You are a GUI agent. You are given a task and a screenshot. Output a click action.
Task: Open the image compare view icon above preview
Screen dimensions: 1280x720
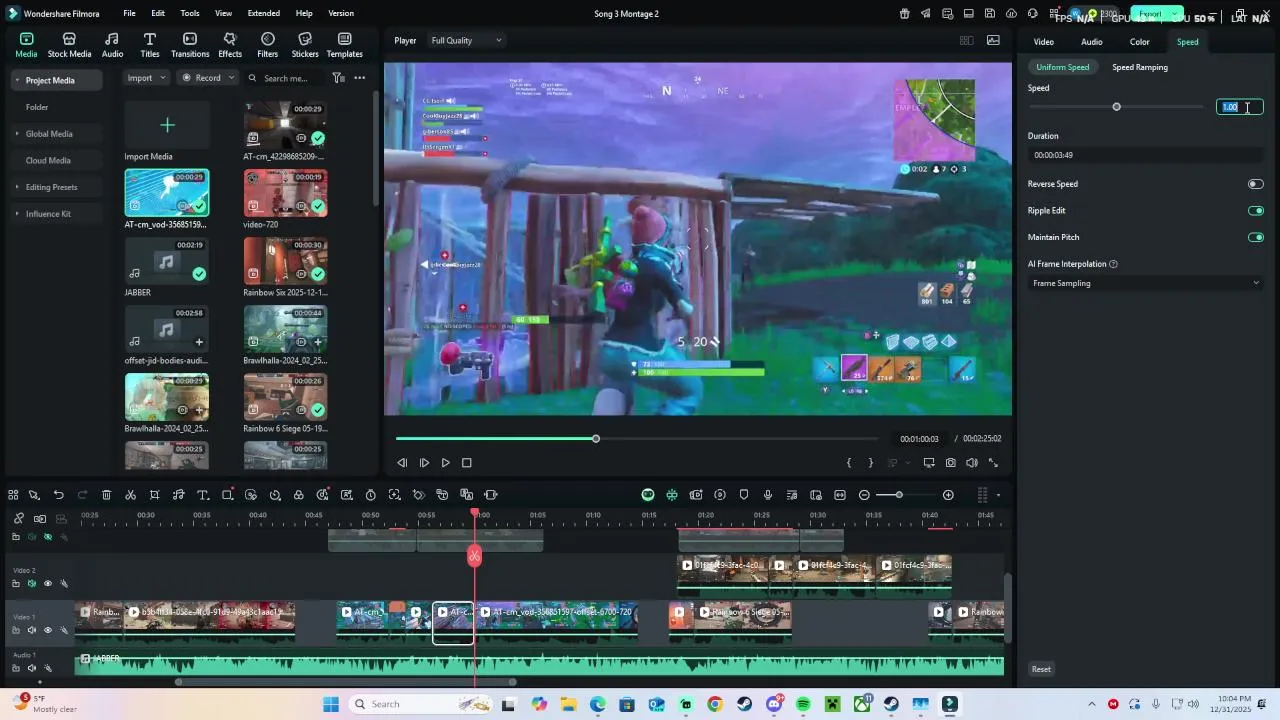click(x=993, y=41)
